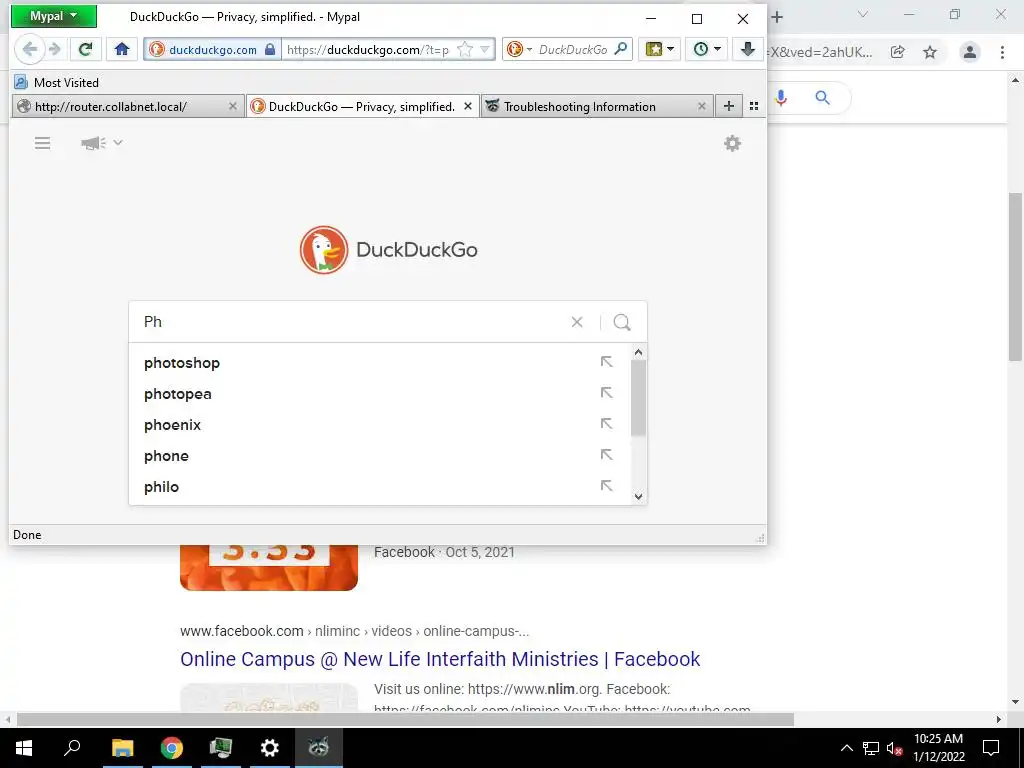
Task: Go back using Mypal back arrow
Action: coord(29,49)
